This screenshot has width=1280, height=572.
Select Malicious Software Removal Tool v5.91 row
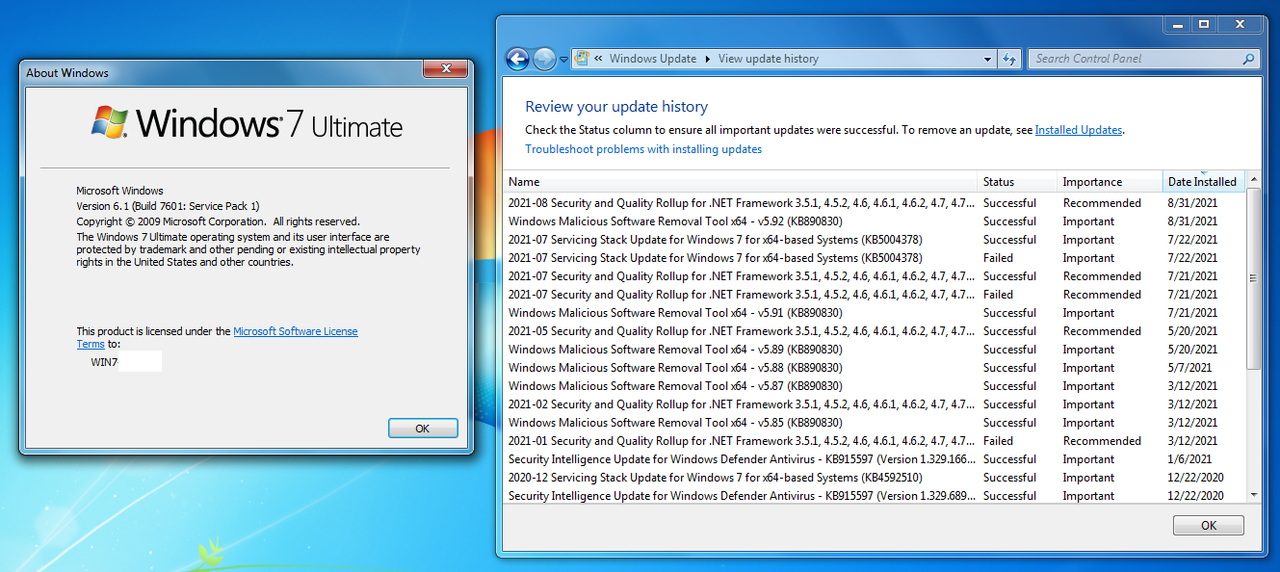click(x=875, y=313)
